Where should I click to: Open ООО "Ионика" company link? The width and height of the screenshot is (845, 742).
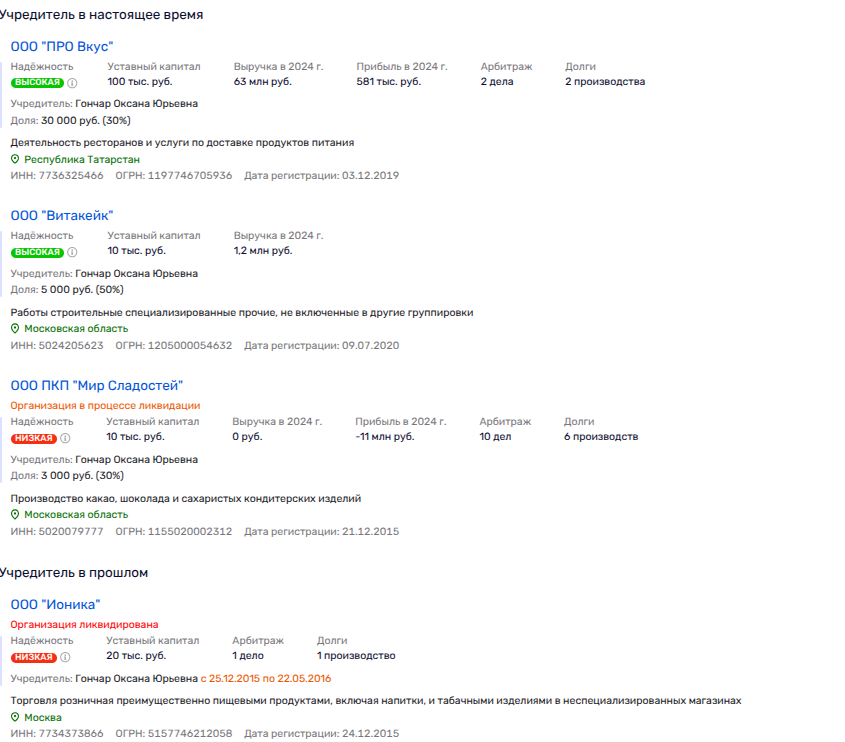[x=55, y=604]
